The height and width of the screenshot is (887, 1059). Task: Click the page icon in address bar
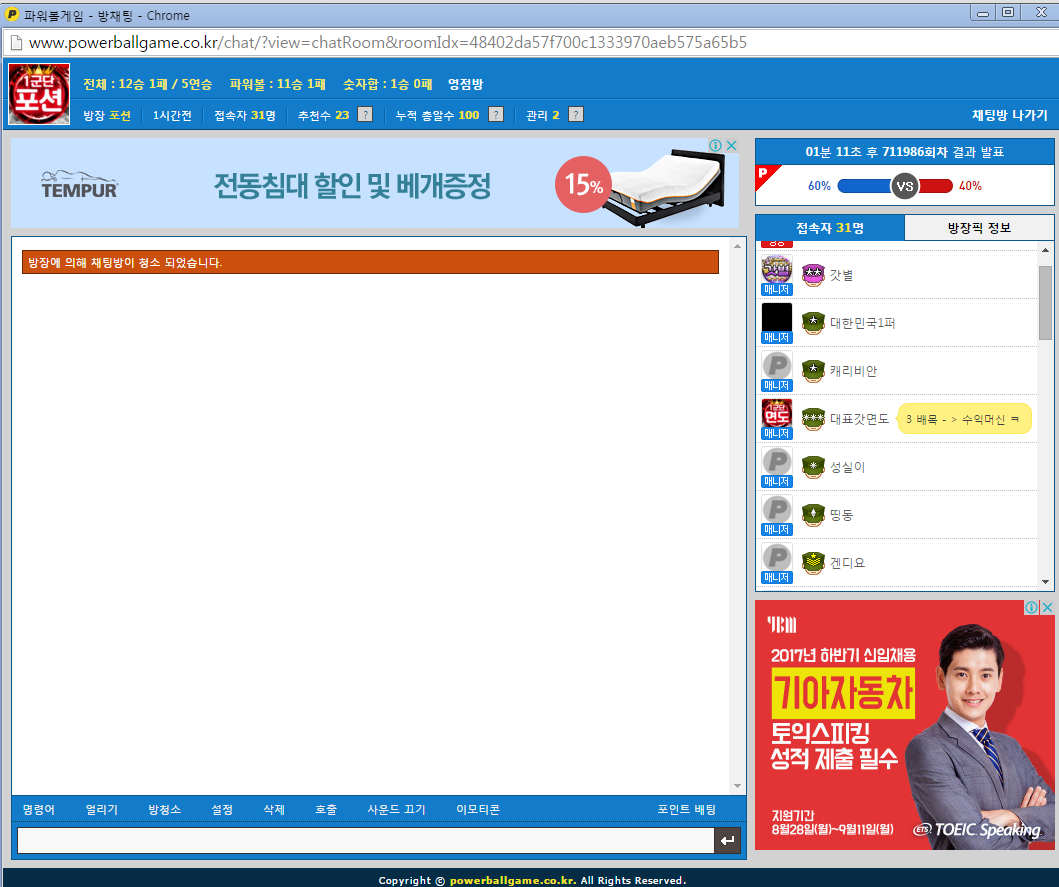click(16, 43)
